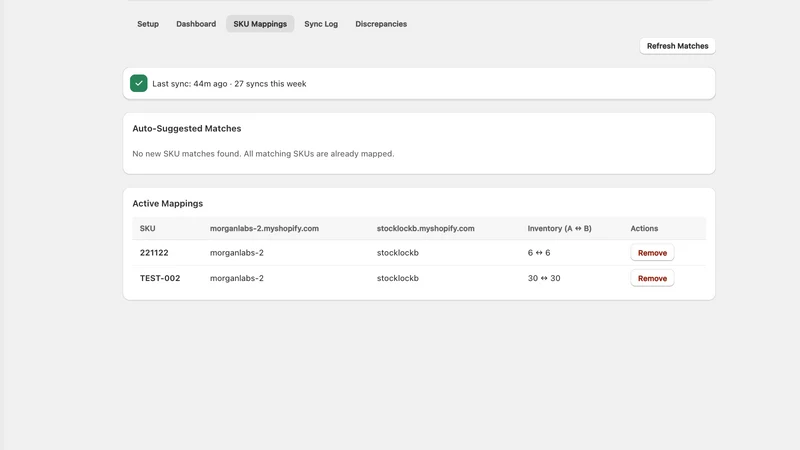
Task: Click the Auto-Suggested Matches heading
Action: pos(187,129)
